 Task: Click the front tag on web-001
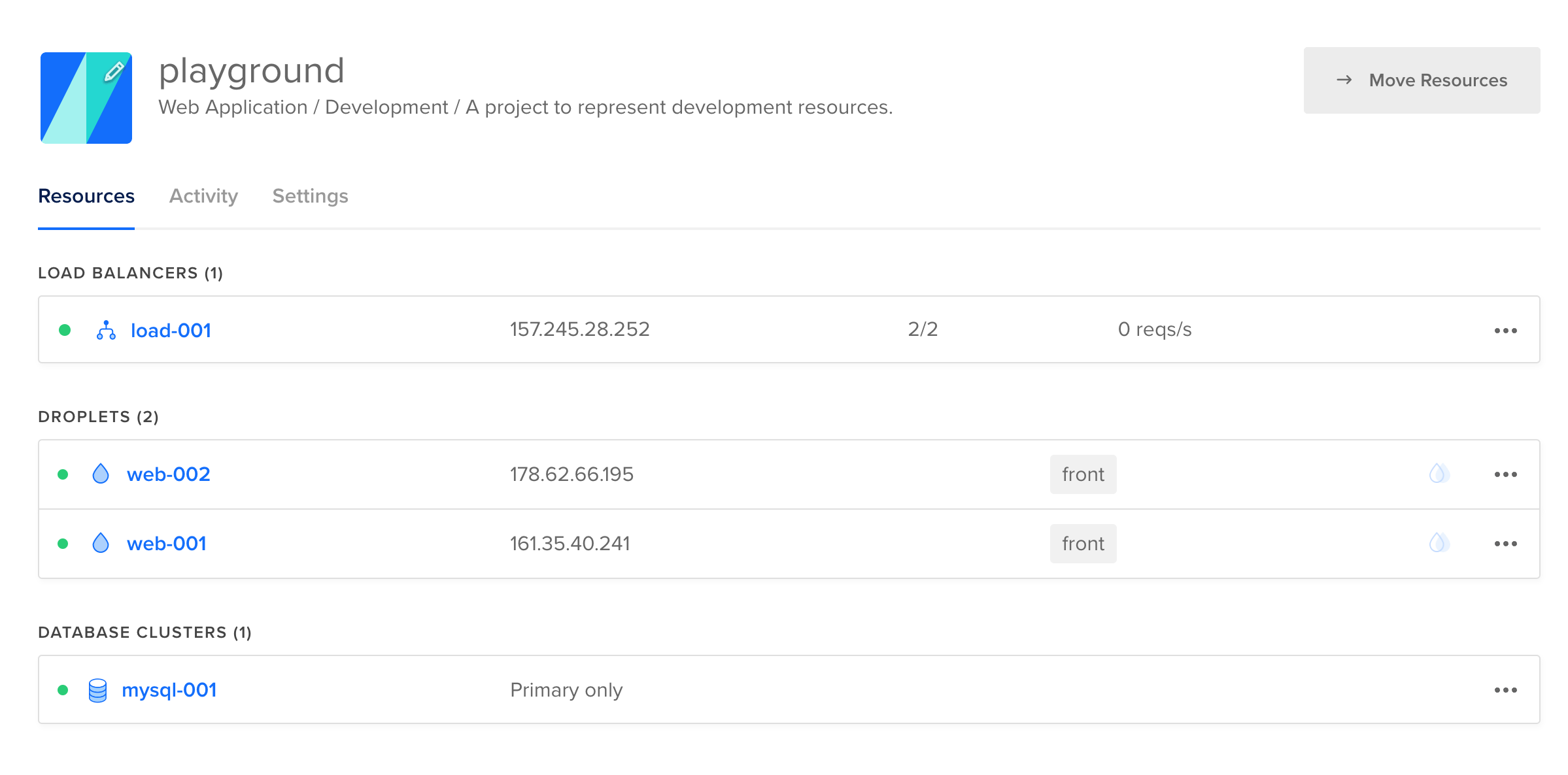(x=1083, y=544)
